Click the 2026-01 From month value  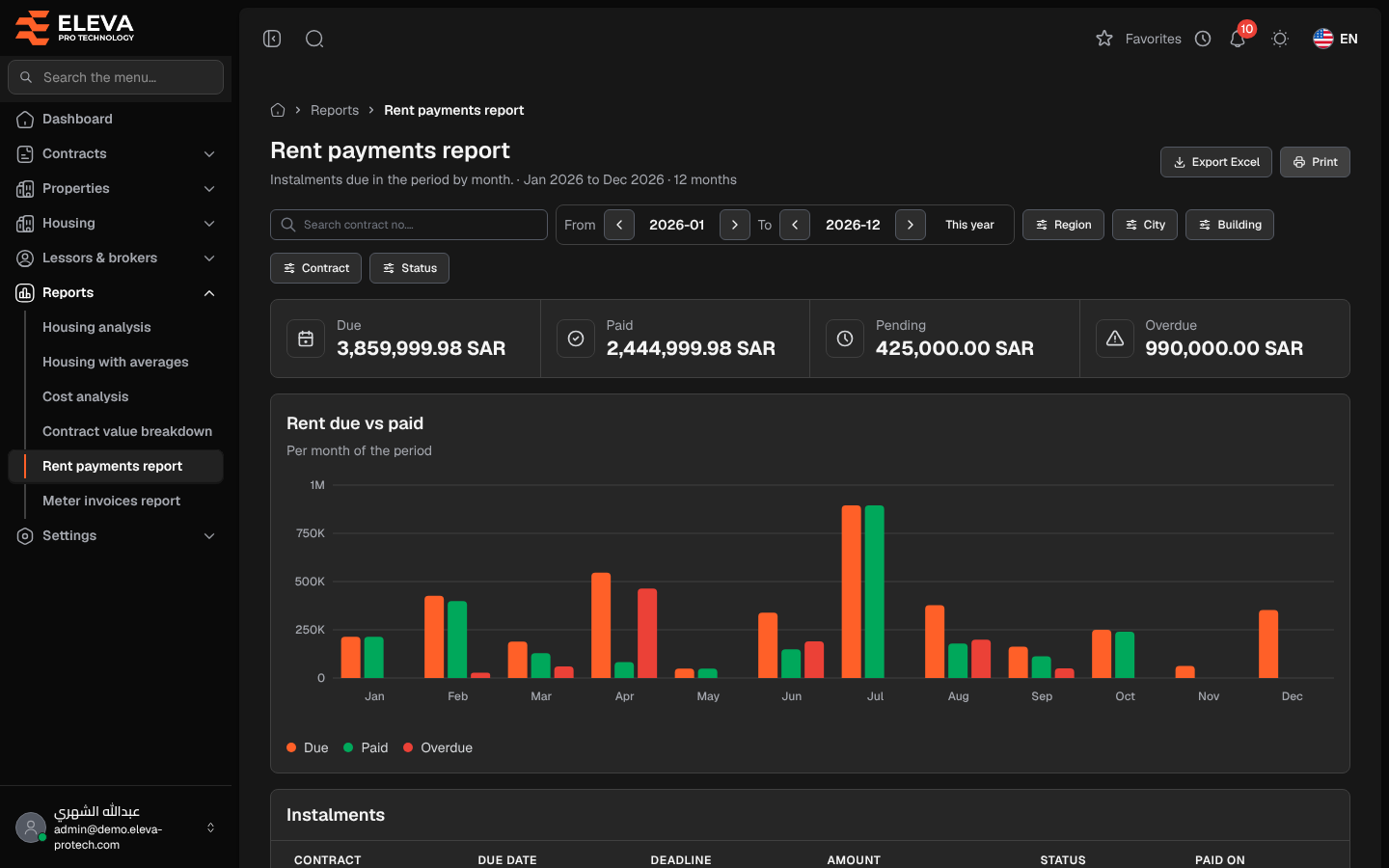[x=677, y=225]
